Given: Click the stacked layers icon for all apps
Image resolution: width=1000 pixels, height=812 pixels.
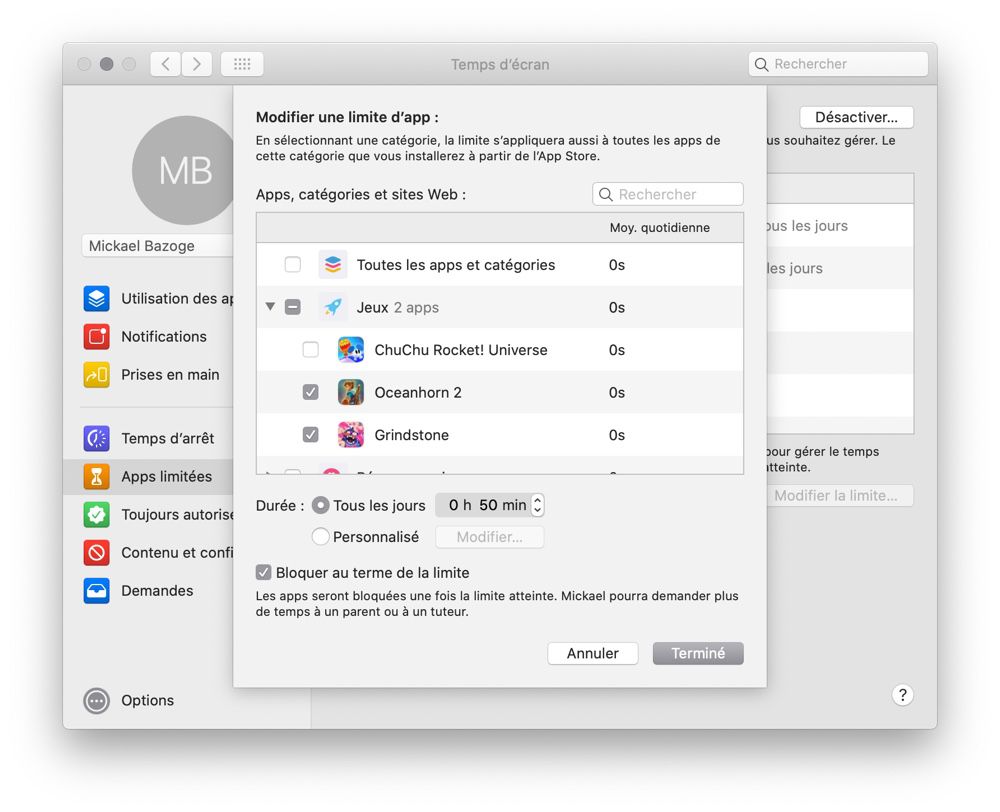Looking at the screenshot, I should point(333,265).
